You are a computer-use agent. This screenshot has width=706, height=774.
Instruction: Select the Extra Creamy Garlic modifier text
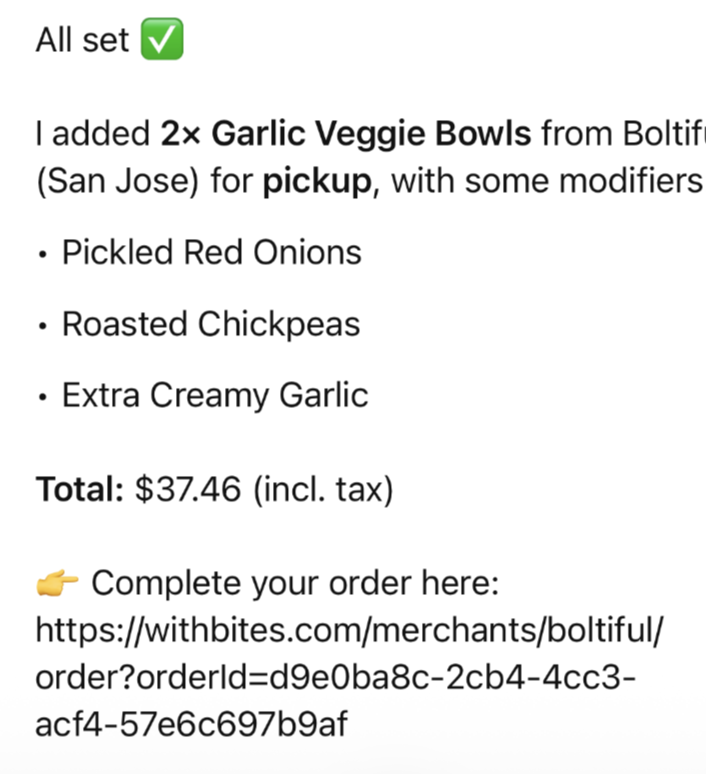[215, 395]
